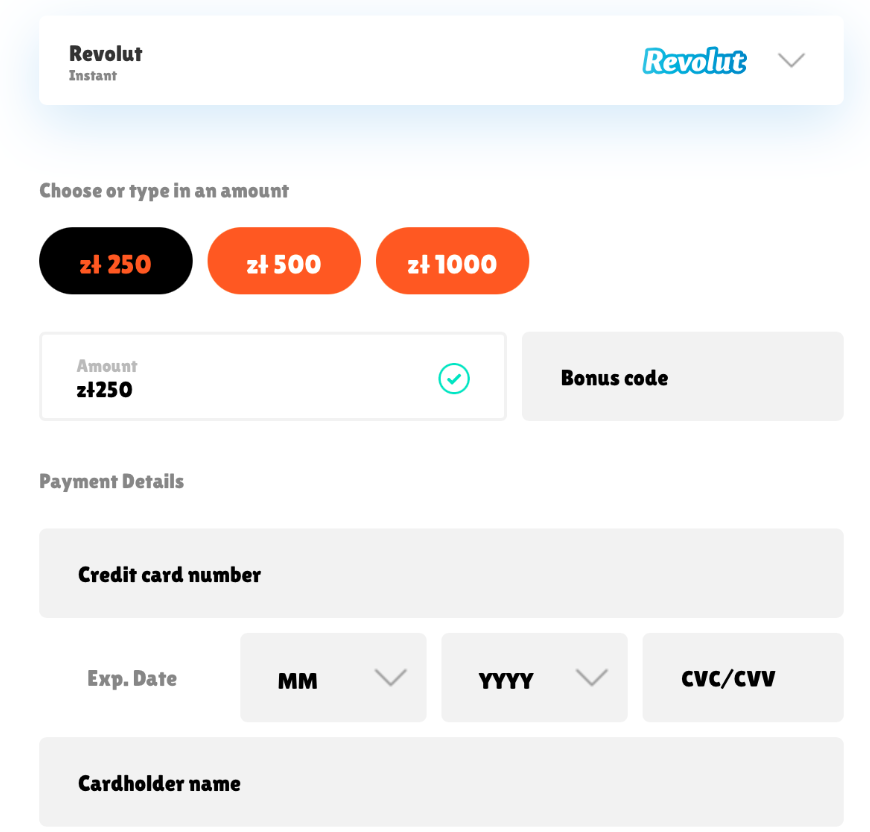
Task: Click the Exp. Date label
Action: pos(132,678)
